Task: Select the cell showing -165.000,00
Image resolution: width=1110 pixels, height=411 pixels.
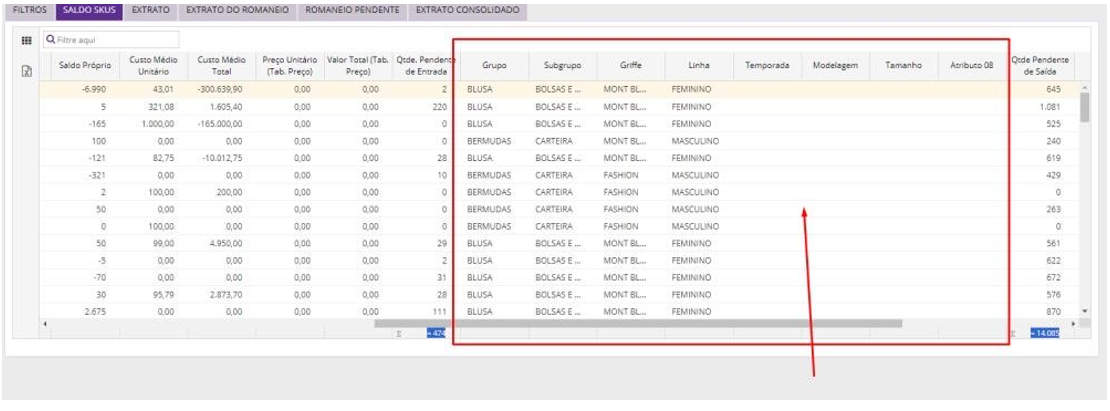Action: 222,124
